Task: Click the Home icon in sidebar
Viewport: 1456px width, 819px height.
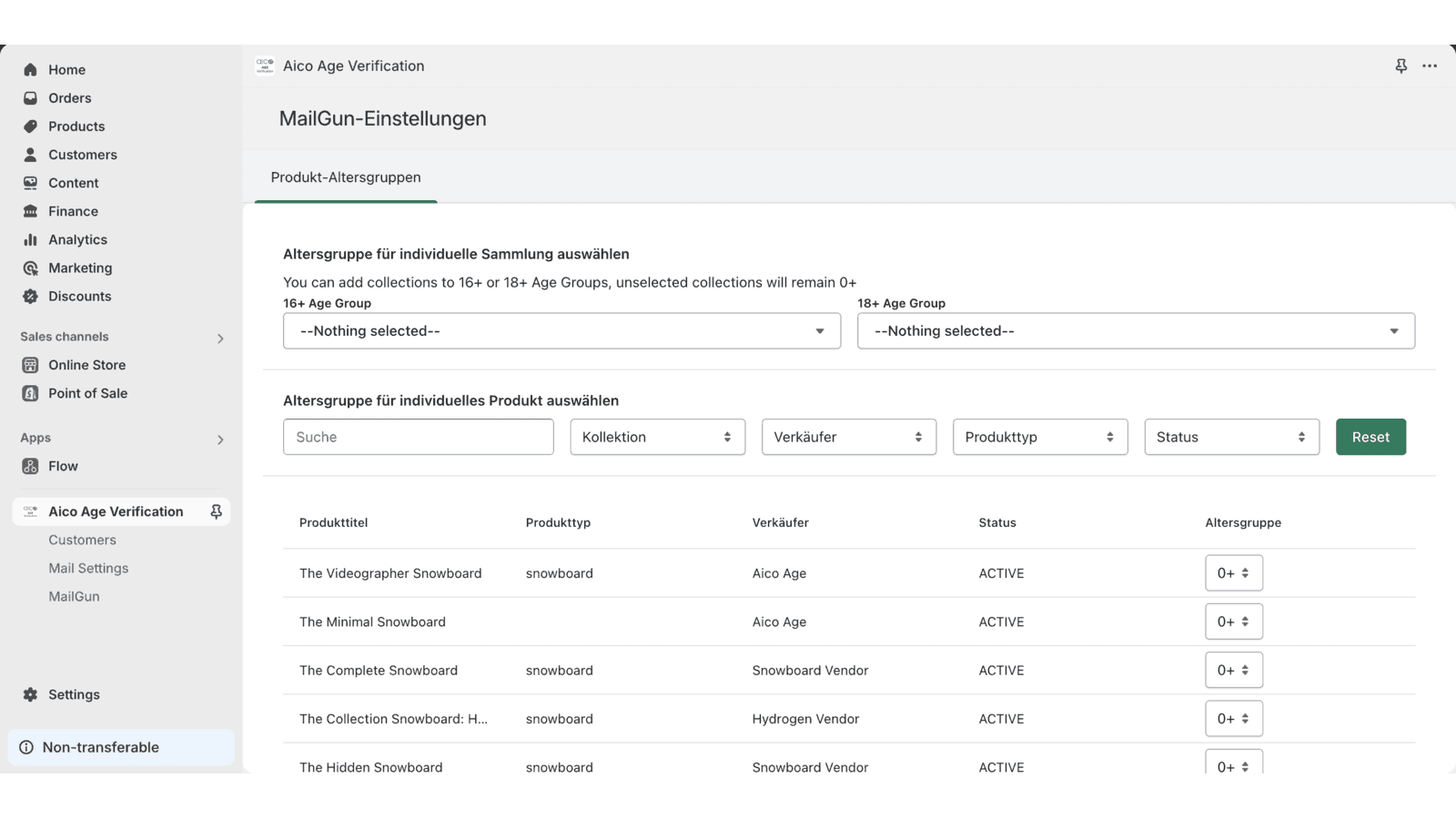Action: (30, 70)
